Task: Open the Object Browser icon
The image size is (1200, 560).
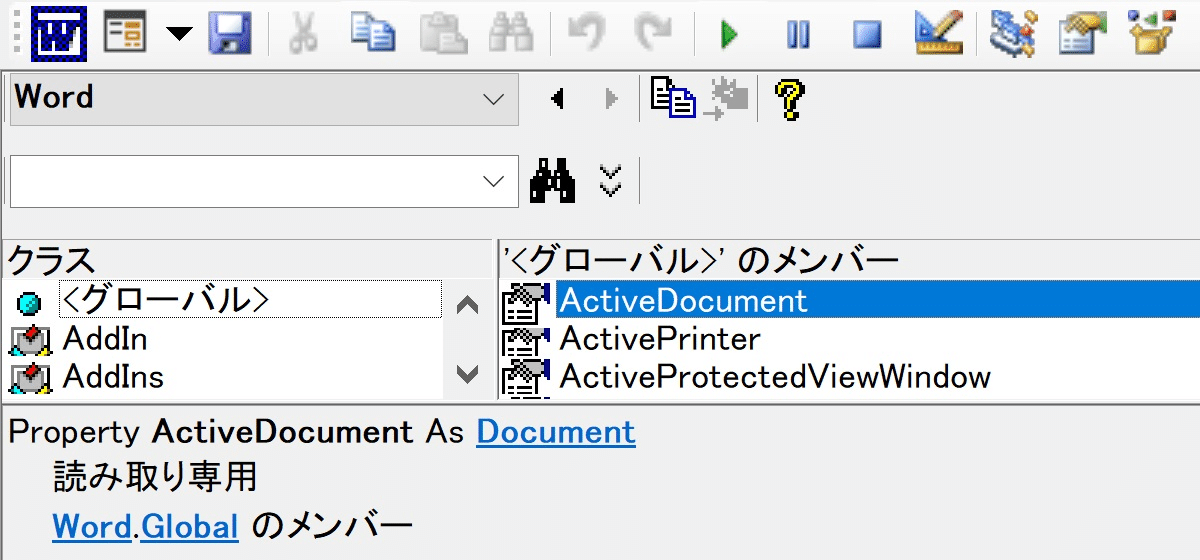Action: click(1151, 35)
